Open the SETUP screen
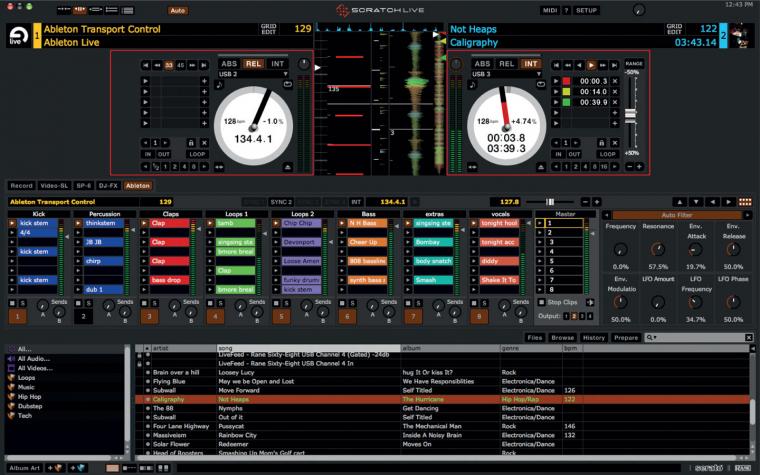 [x=586, y=10]
